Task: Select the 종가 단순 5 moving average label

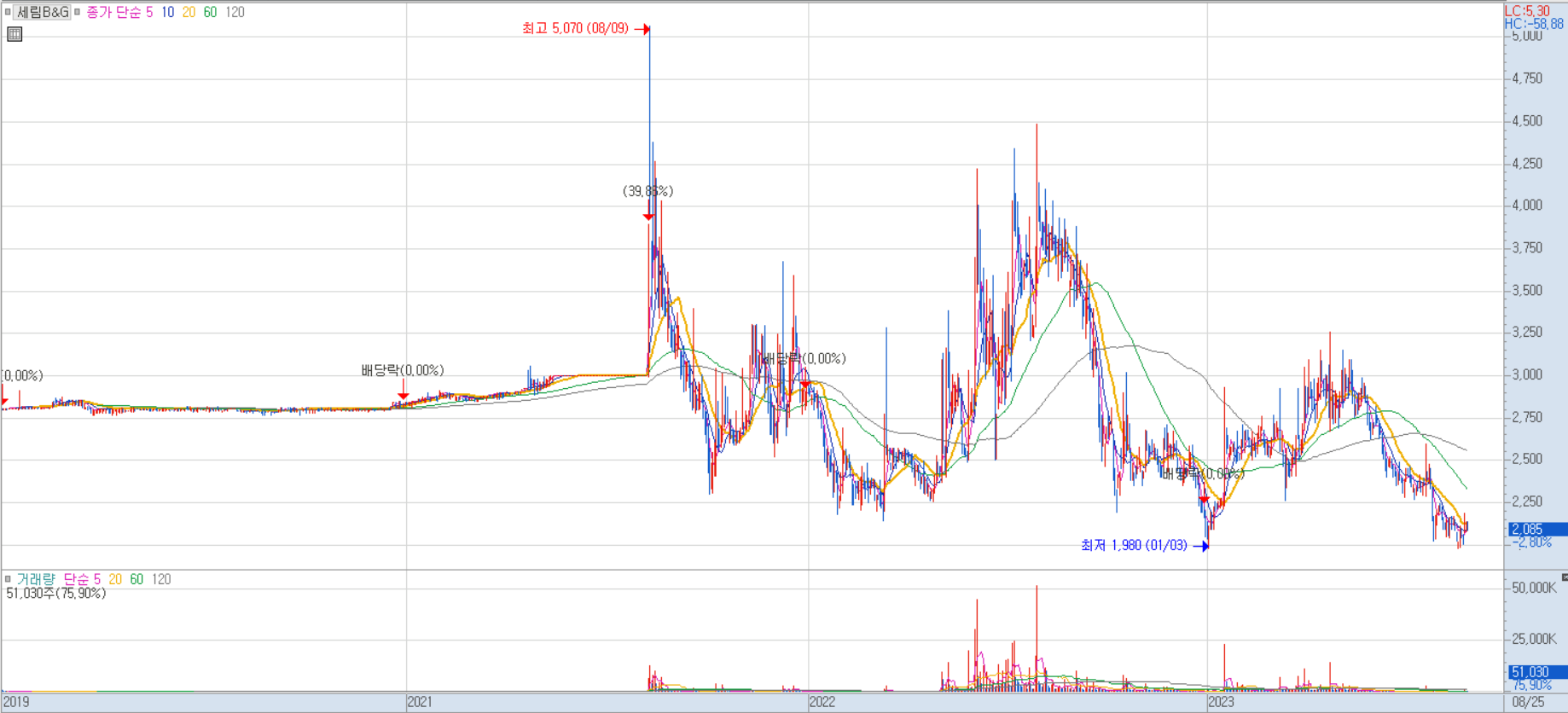Action: pyautogui.click(x=119, y=12)
